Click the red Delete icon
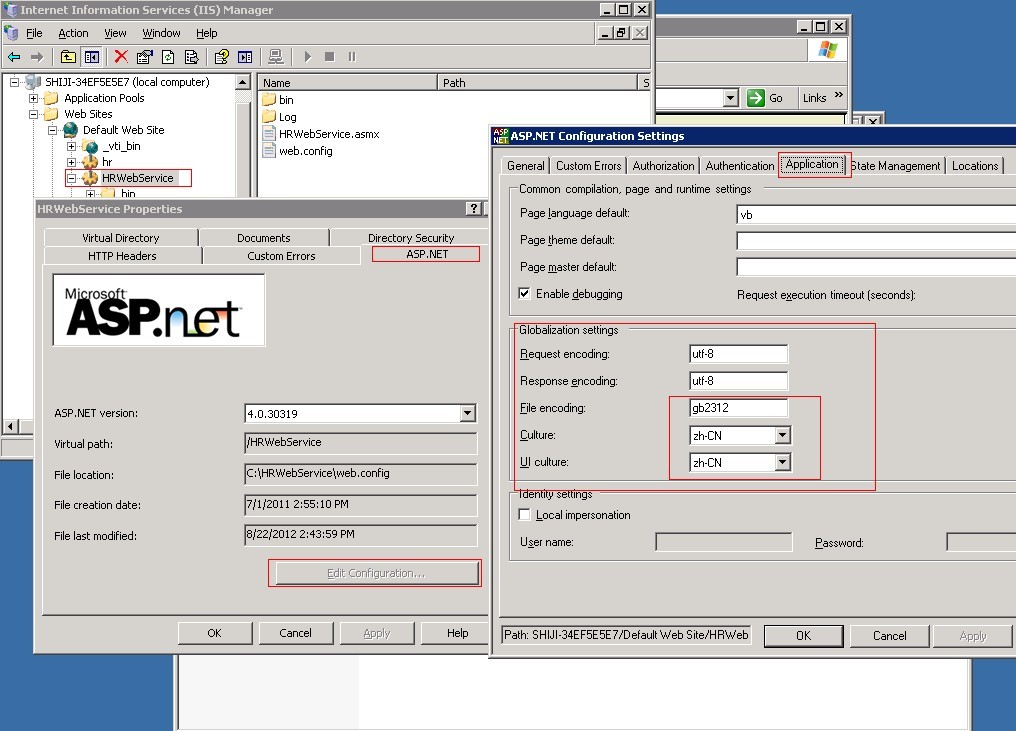 [121, 57]
